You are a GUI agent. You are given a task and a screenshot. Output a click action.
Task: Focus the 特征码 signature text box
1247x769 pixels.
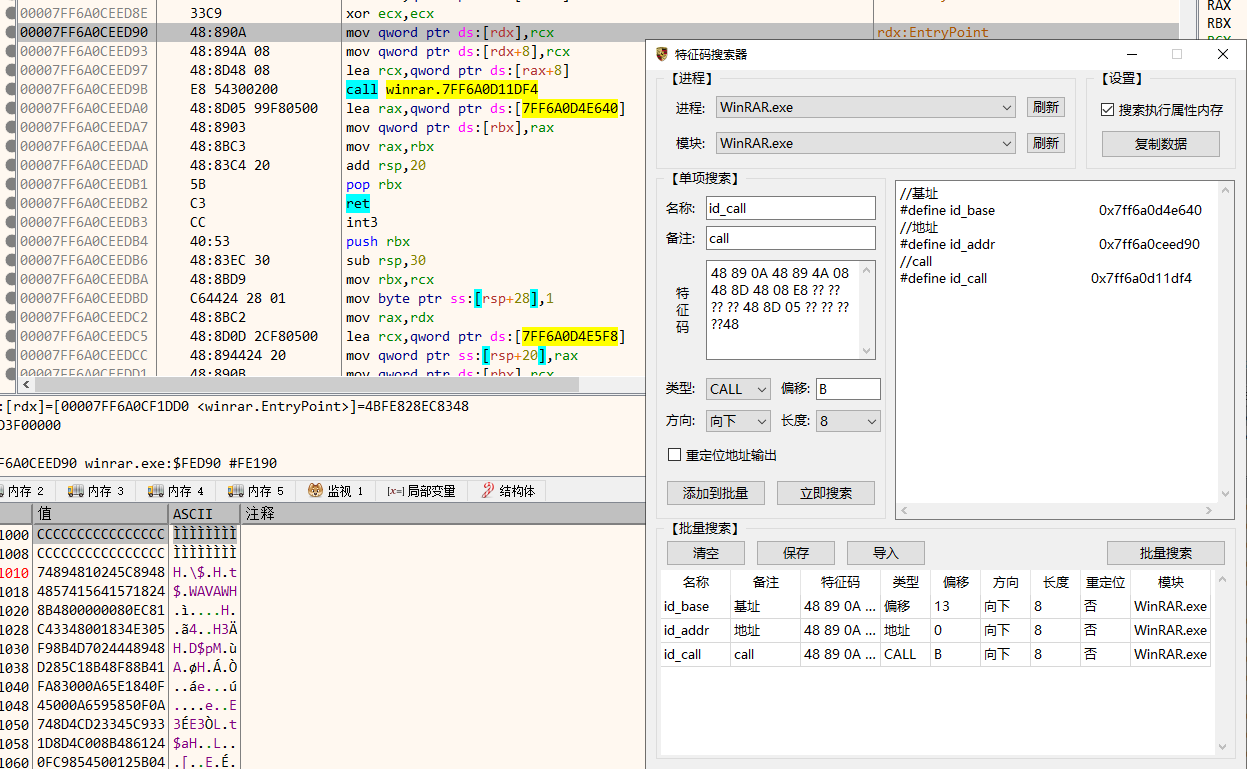(x=783, y=310)
